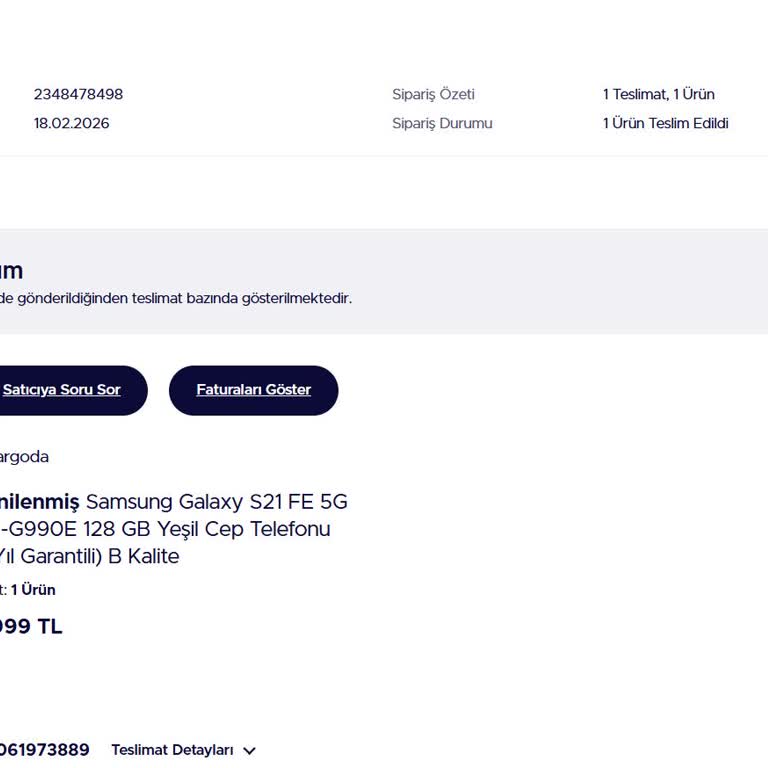This screenshot has height=768, width=768.
Task: Select the '1 Teslimat, 1 Ürün' summary
Action: click(658, 94)
